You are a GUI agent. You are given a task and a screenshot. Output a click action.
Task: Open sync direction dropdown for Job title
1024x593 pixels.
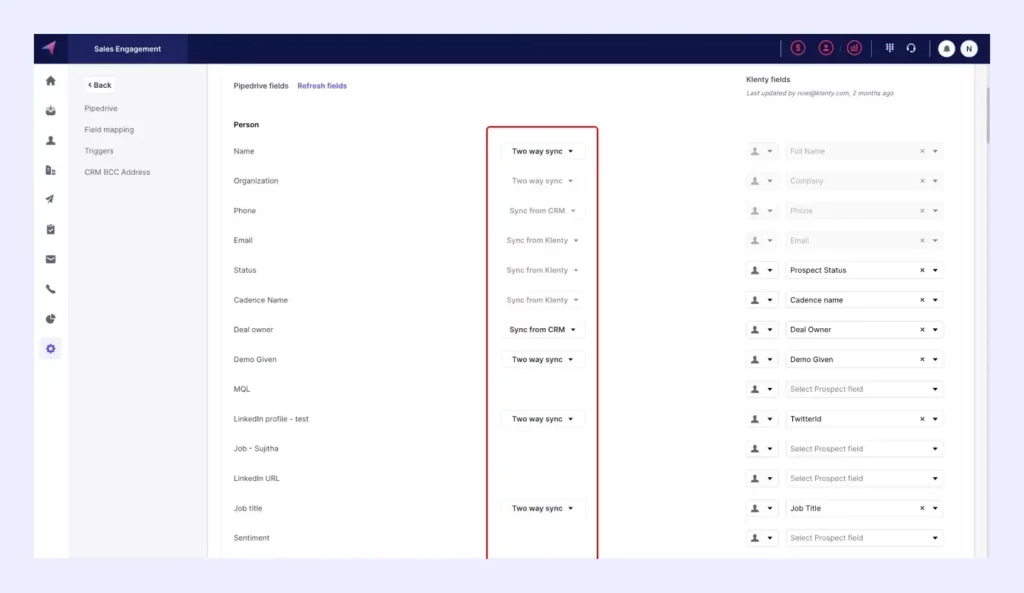click(542, 508)
